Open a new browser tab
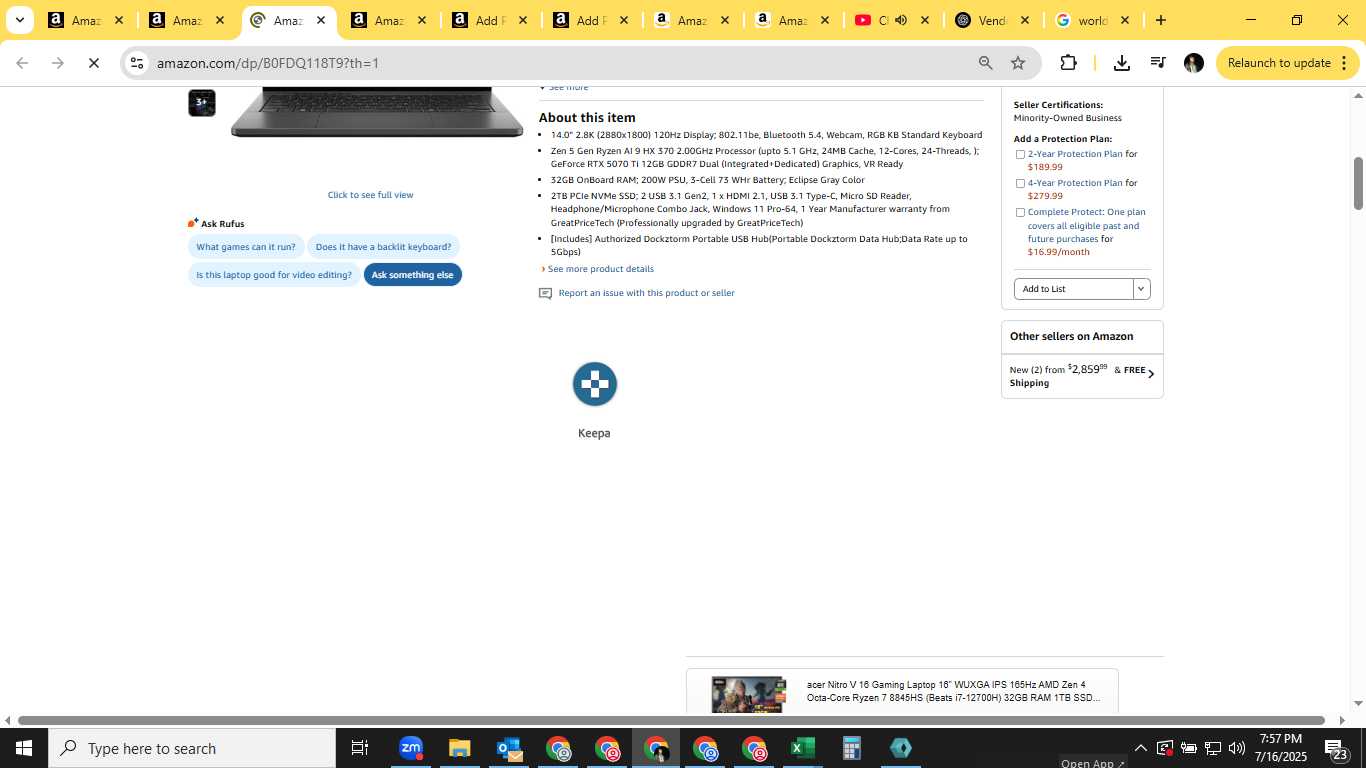The image size is (1366, 768). [1160, 20]
